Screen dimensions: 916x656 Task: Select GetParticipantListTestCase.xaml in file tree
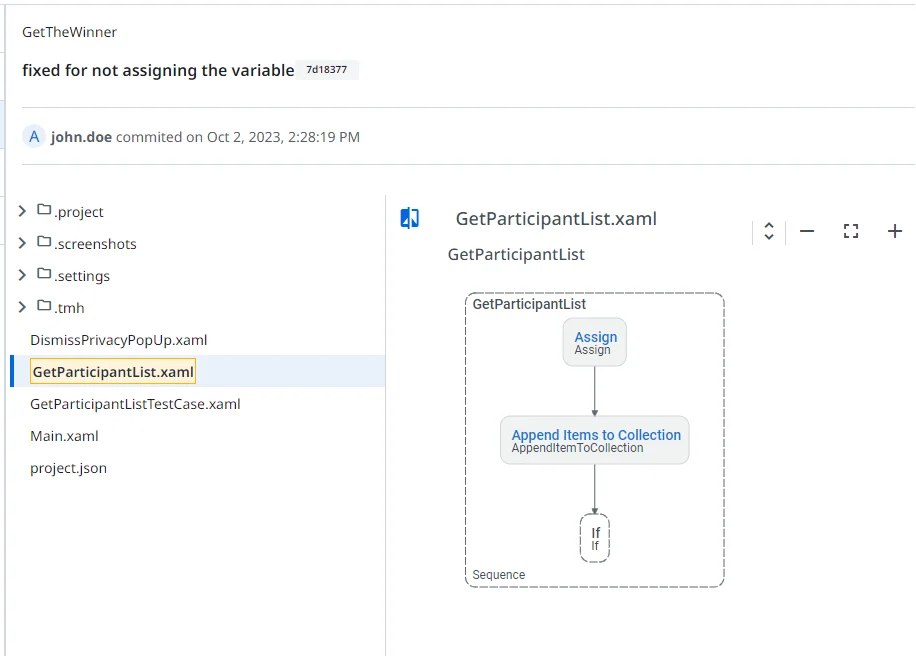click(135, 404)
